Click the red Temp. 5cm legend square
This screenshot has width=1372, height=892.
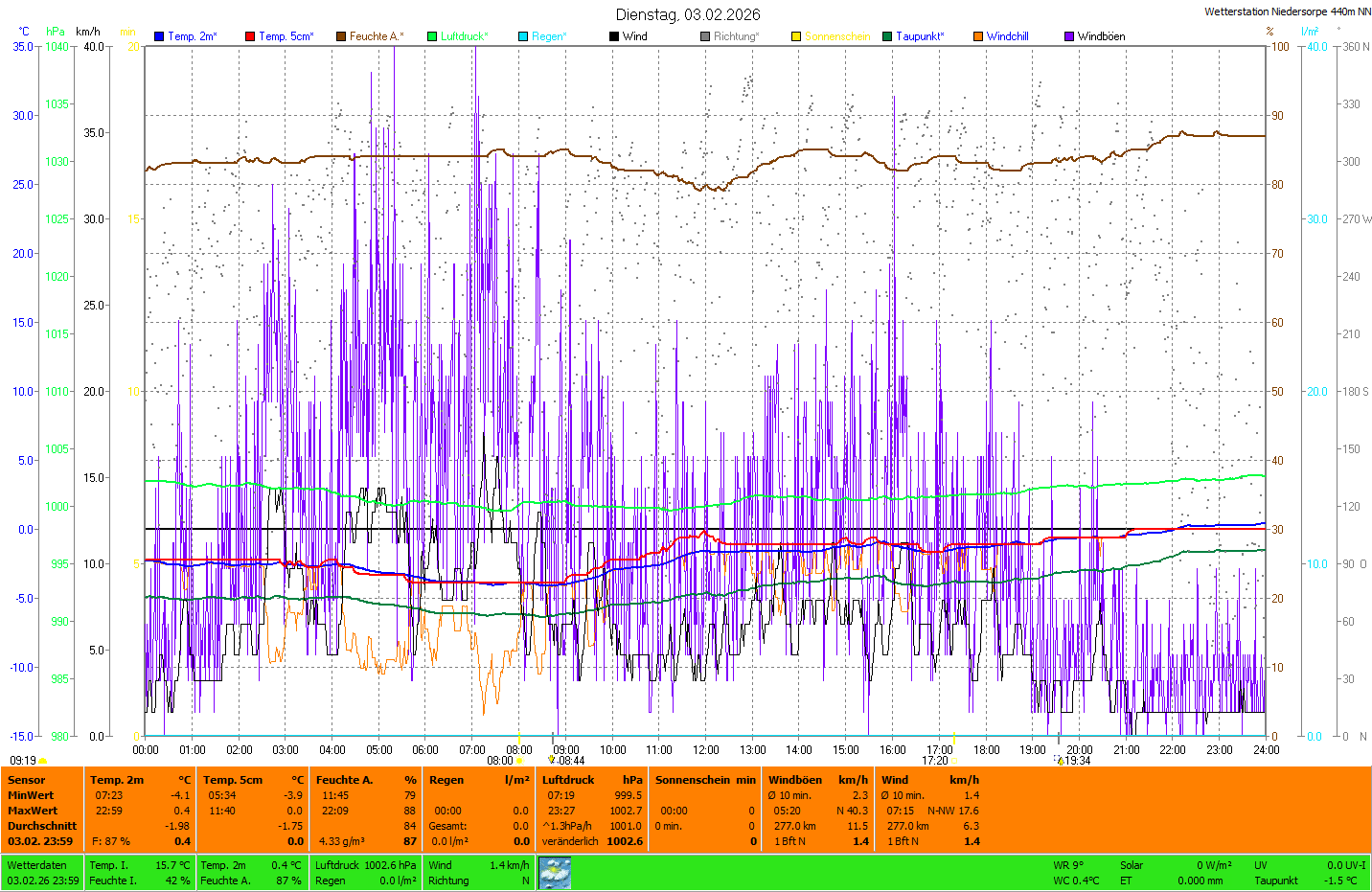coord(250,36)
